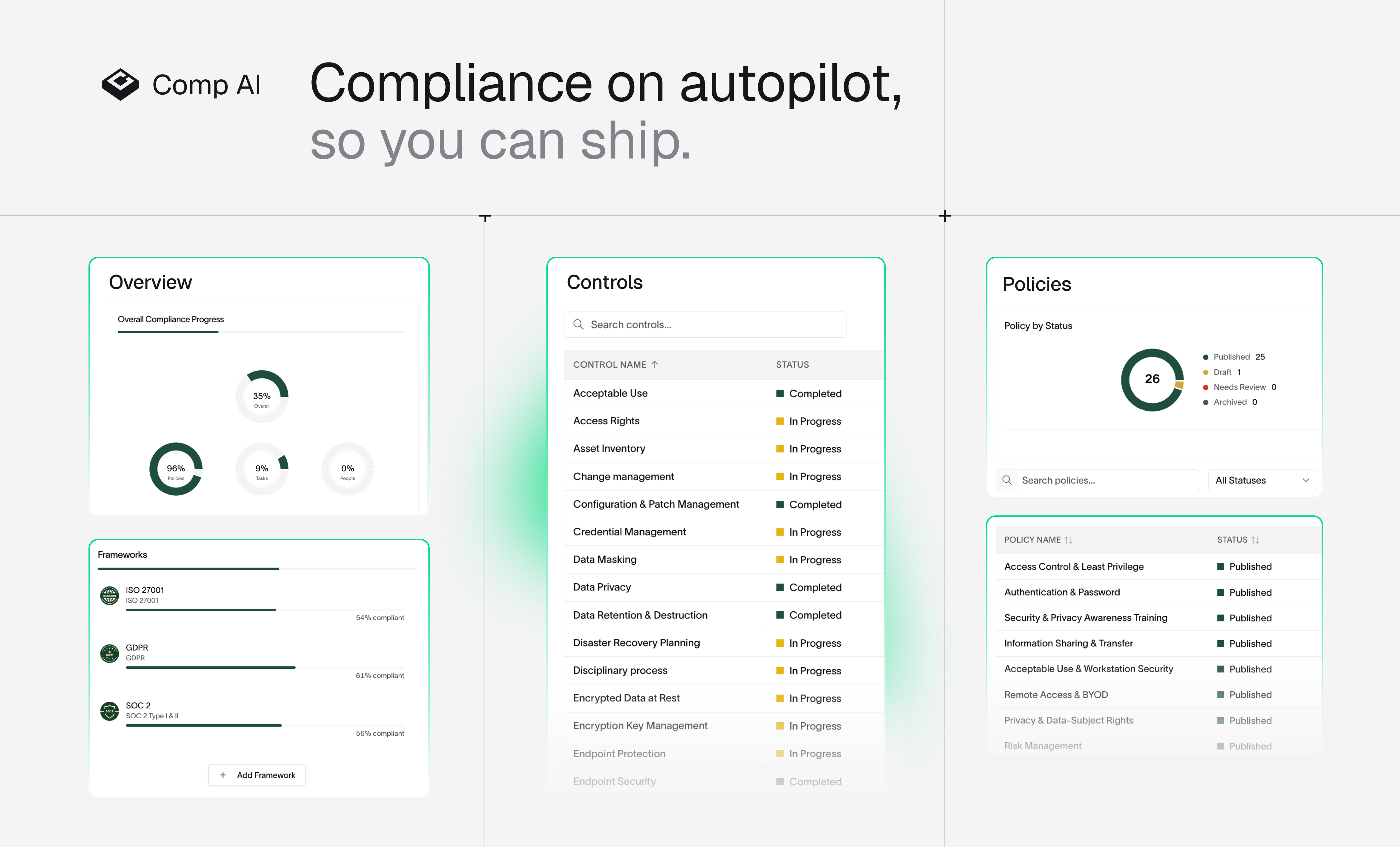This screenshot has width=1400, height=847.
Task: Select the Frameworks tab heading
Action: 122,554
